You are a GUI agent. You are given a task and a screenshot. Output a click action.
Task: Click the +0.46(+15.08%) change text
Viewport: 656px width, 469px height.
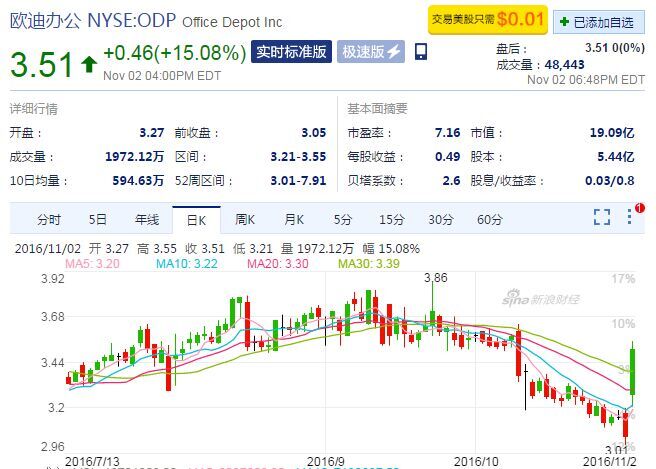click(x=174, y=53)
